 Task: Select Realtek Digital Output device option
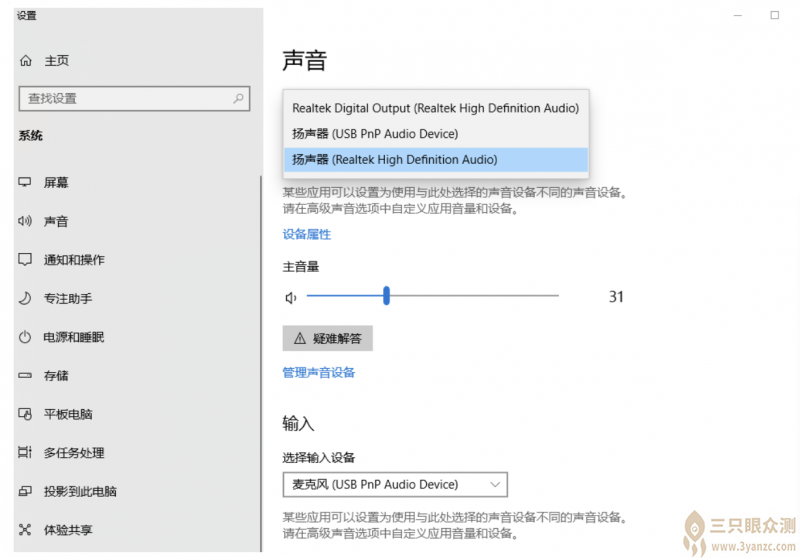(436, 108)
